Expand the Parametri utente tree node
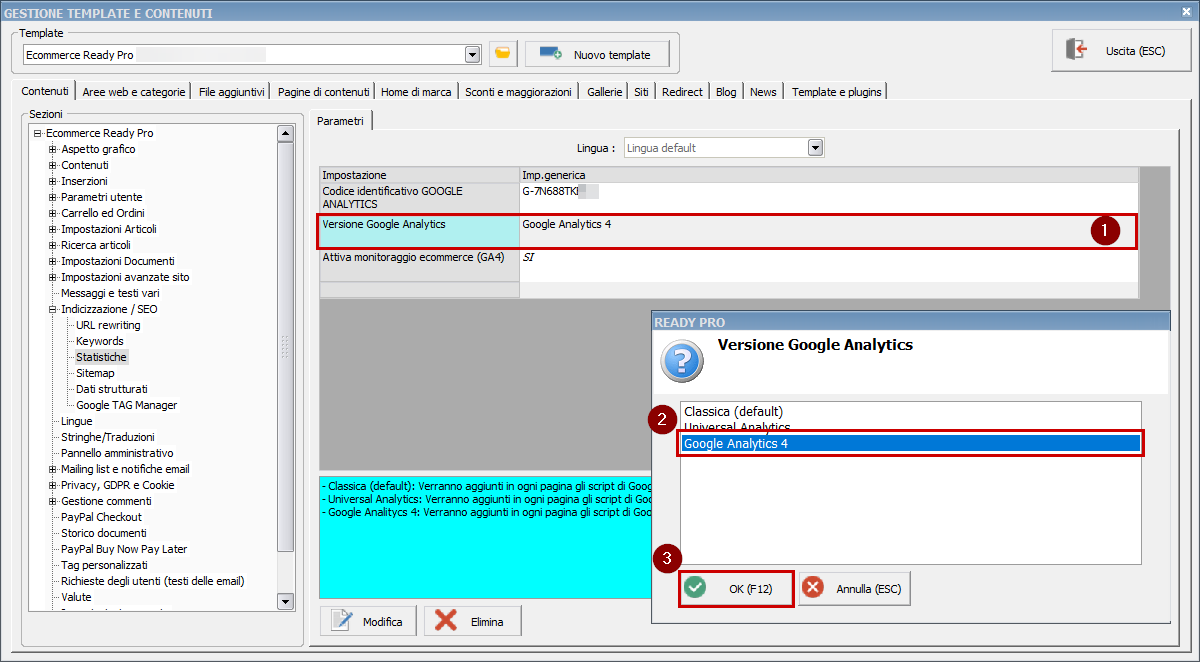1200x662 pixels. pyautogui.click(x=53, y=197)
